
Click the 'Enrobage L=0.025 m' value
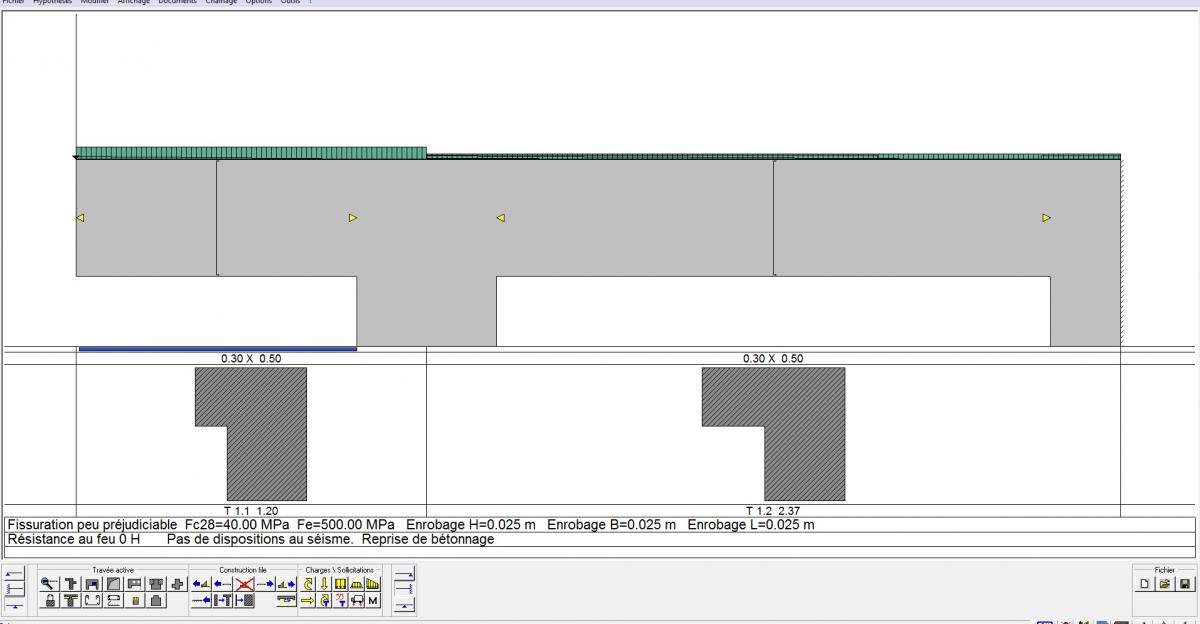pos(751,524)
